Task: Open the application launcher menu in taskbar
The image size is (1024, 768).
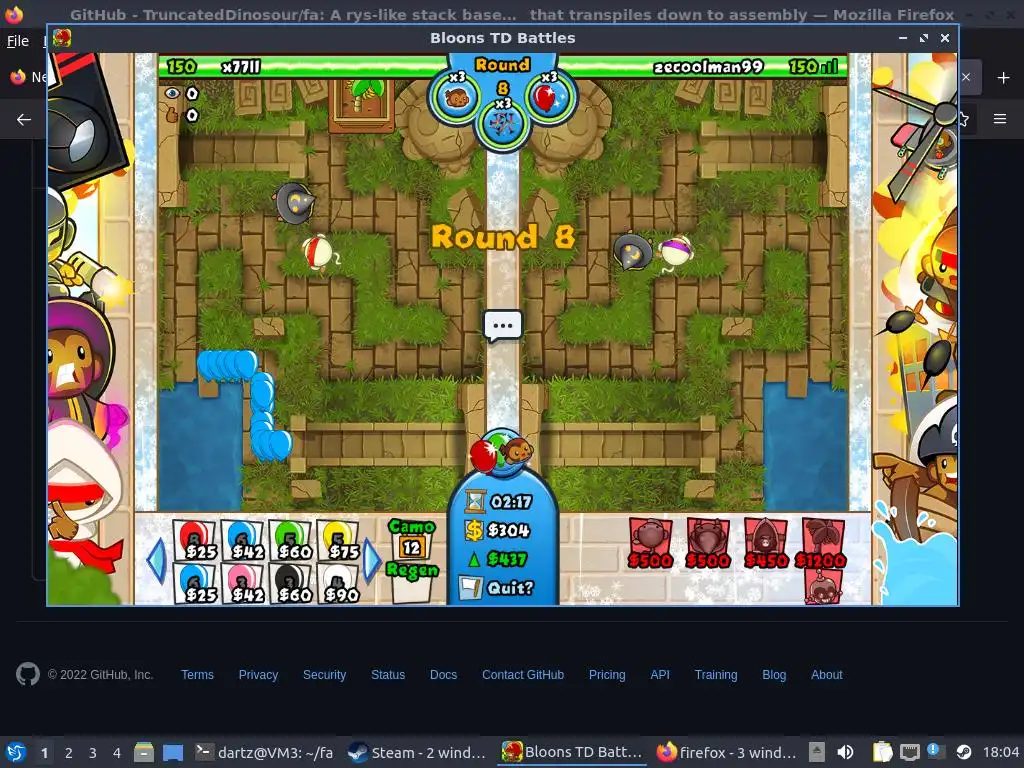Action: [x=16, y=752]
